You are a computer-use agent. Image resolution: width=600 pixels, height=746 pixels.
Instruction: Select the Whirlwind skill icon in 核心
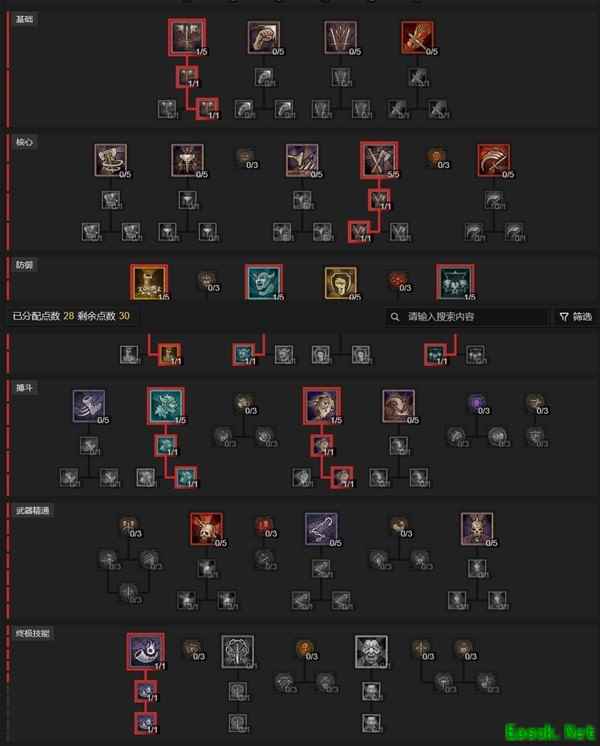coord(110,160)
